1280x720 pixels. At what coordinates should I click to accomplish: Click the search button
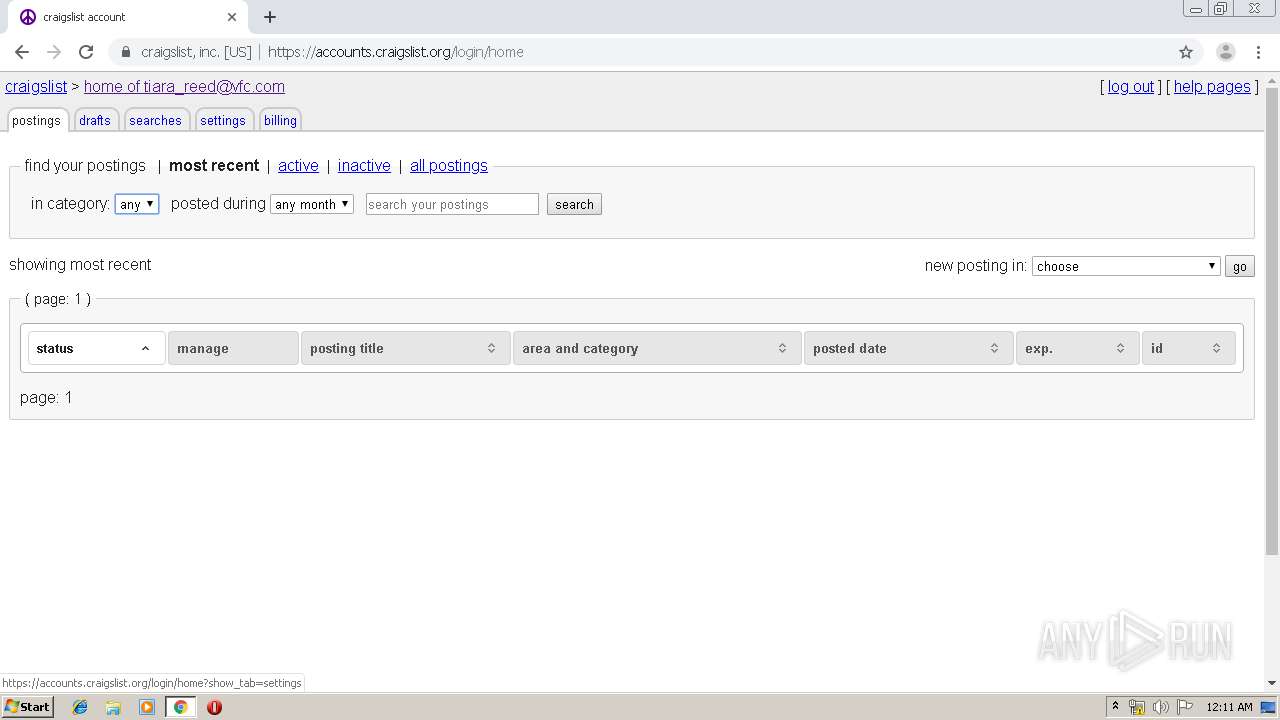574,204
